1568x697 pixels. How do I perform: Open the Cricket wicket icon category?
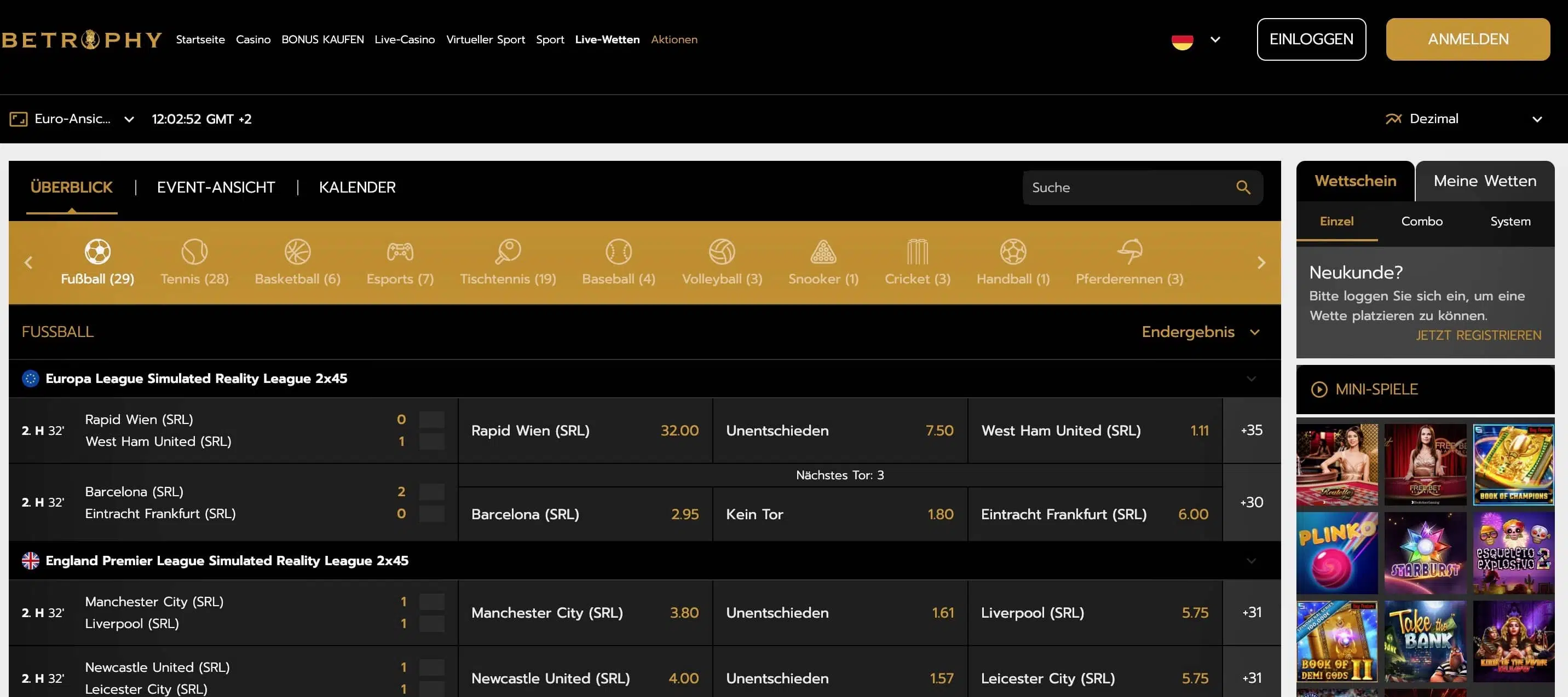click(x=917, y=251)
